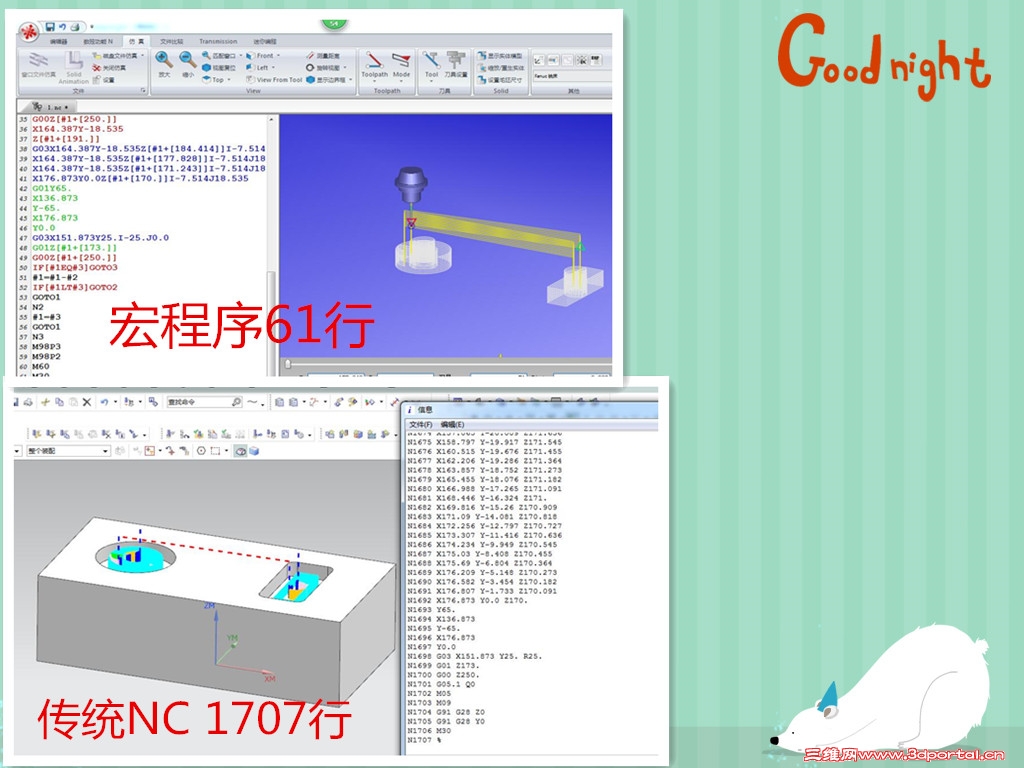Click the search magnifier in 查找命令 box
This screenshot has height=768, width=1024.
[237, 402]
